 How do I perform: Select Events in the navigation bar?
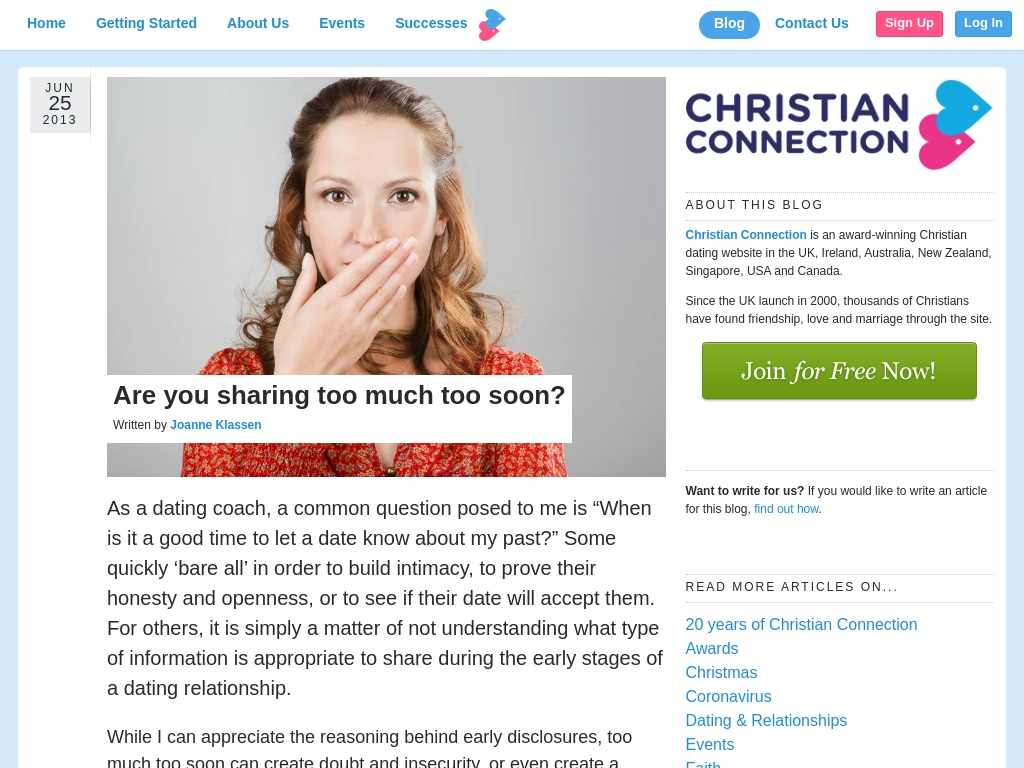point(342,24)
